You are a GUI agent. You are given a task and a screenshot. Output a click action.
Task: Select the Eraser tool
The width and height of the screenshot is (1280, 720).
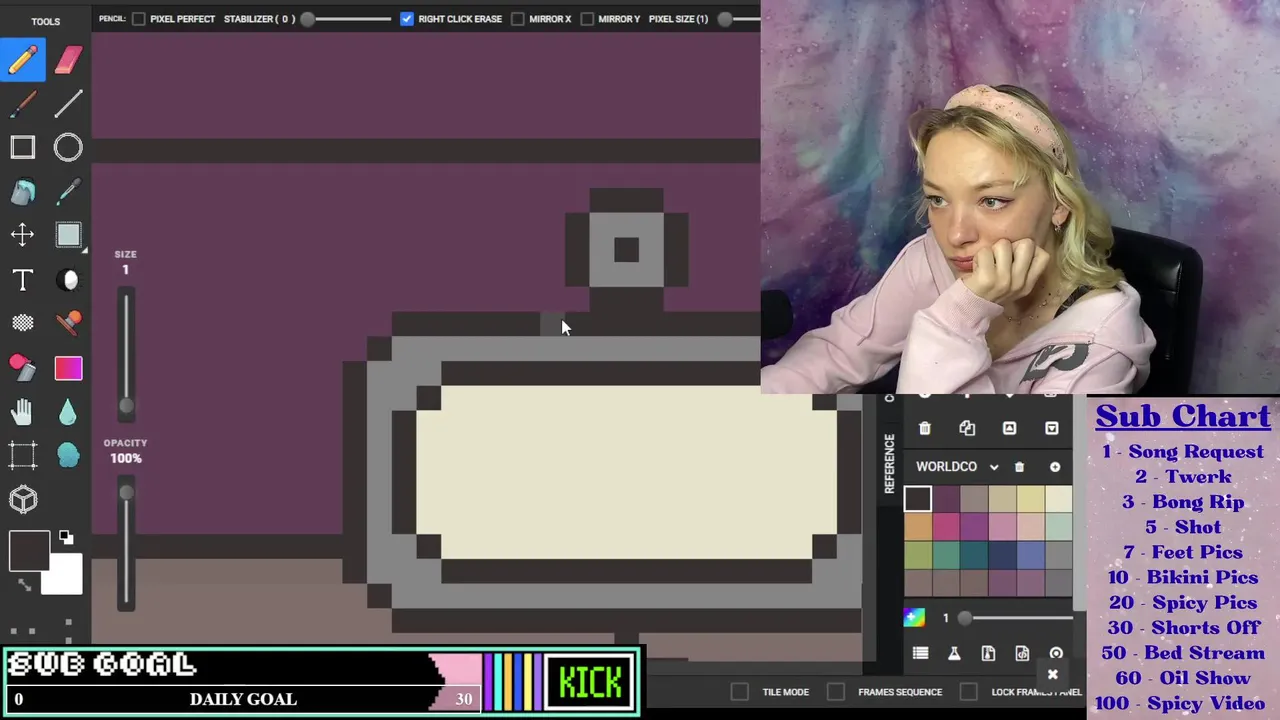click(x=68, y=59)
